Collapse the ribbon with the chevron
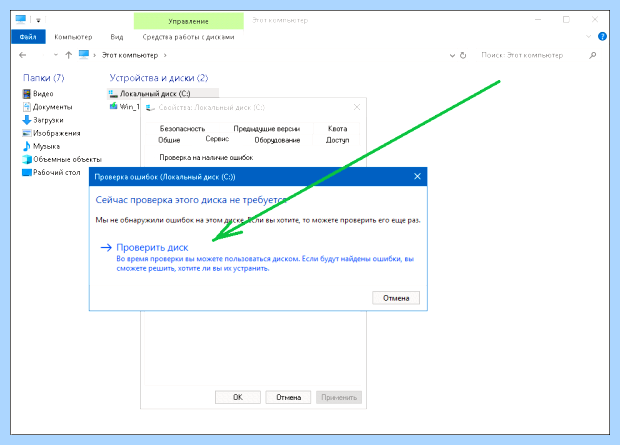The width and height of the screenshot is (620, 445). point(588,36)
